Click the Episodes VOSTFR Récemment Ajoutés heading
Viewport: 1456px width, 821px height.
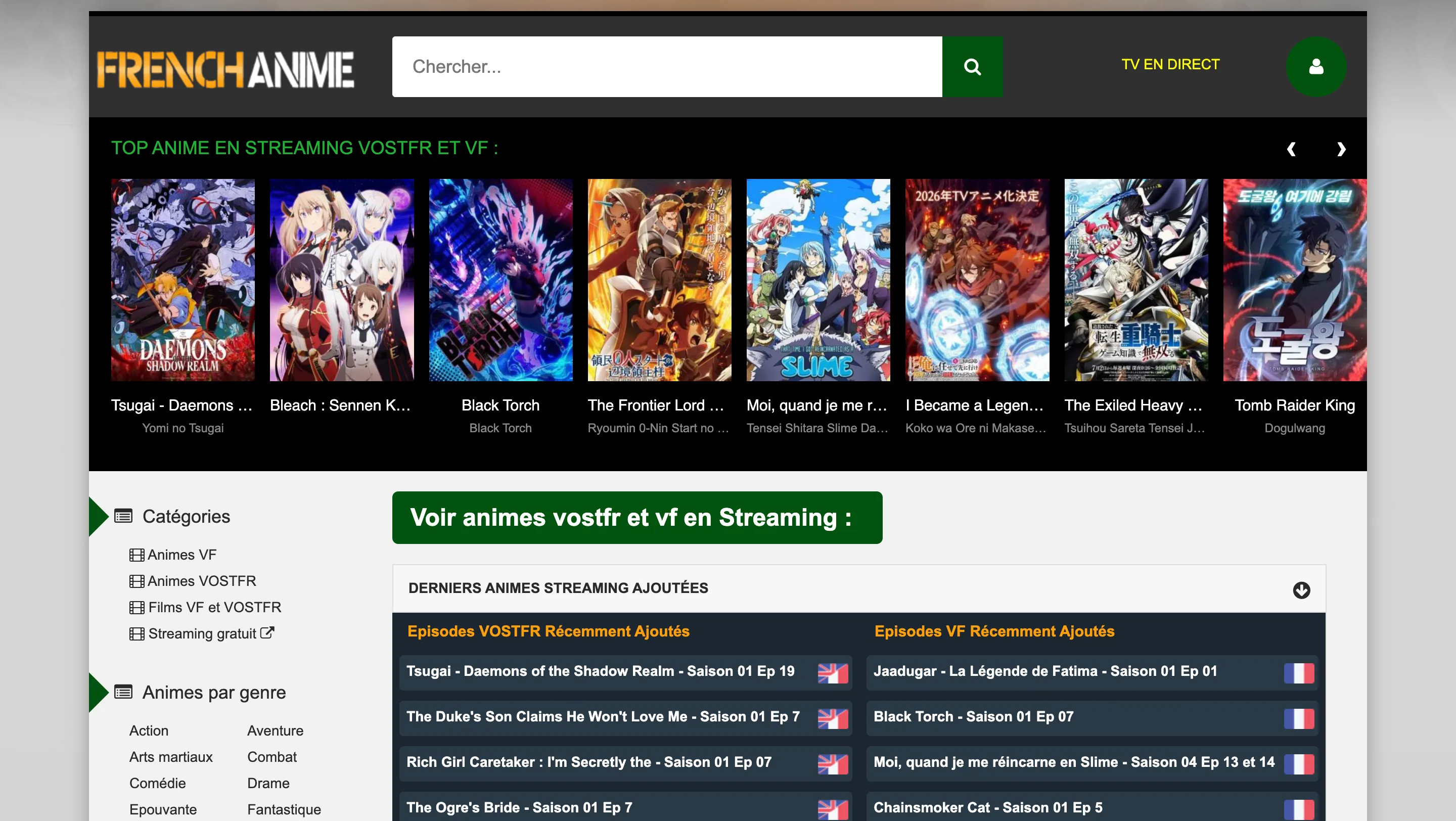tap(548, 631)
